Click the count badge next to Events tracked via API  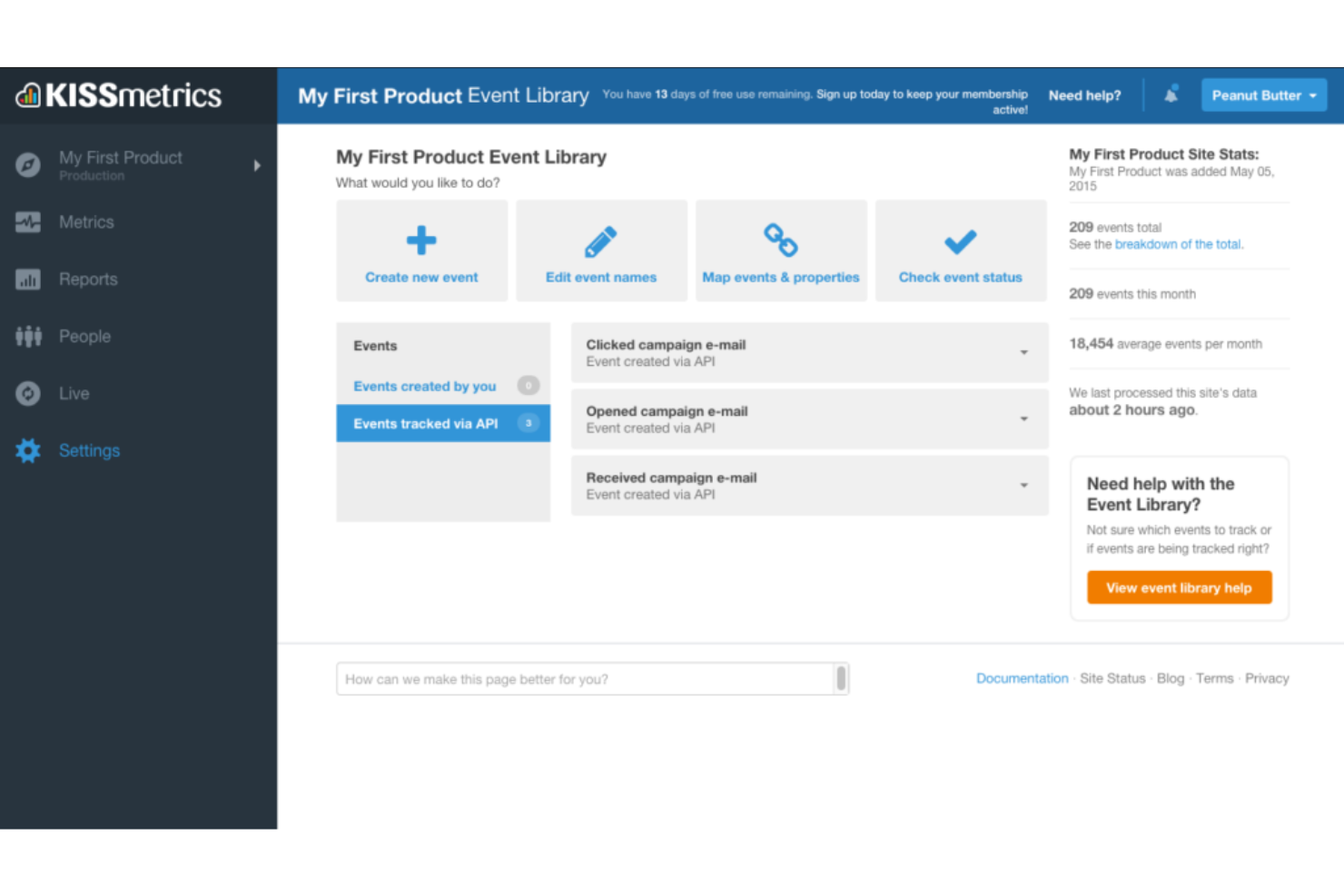click(529, 423)
